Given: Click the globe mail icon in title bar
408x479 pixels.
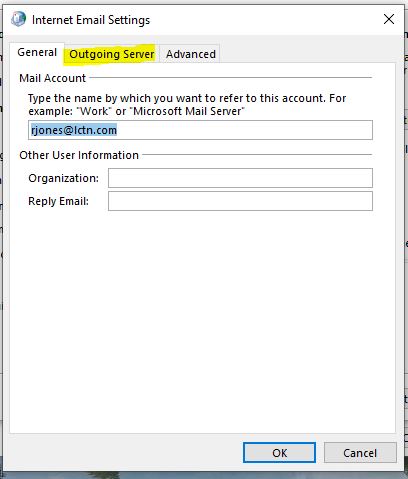Looking at the screenshot, I should [x=18, y=19].
